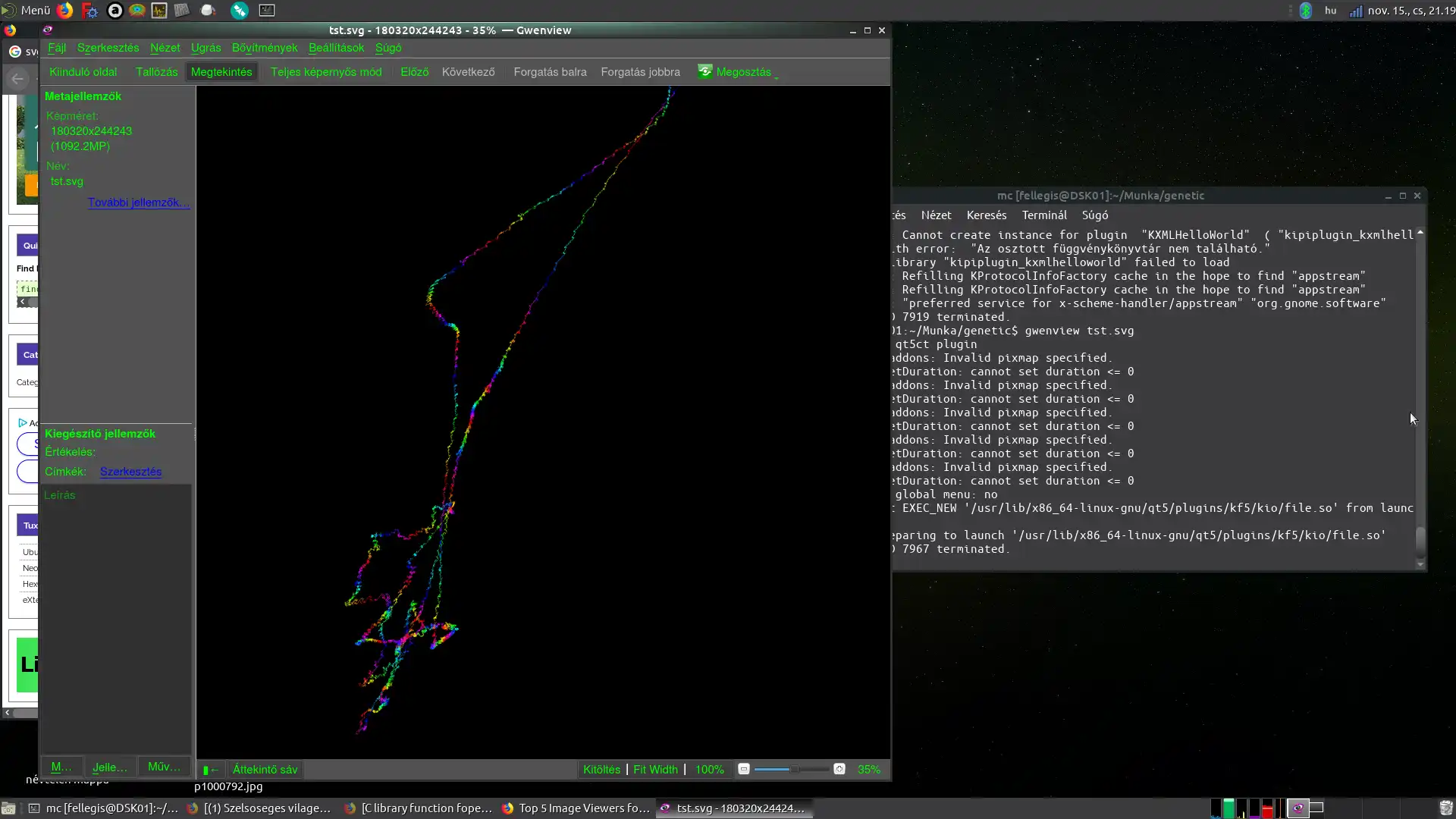Click the Szerkesztés/Edit Cimkék link

click(x=131, y=471)
